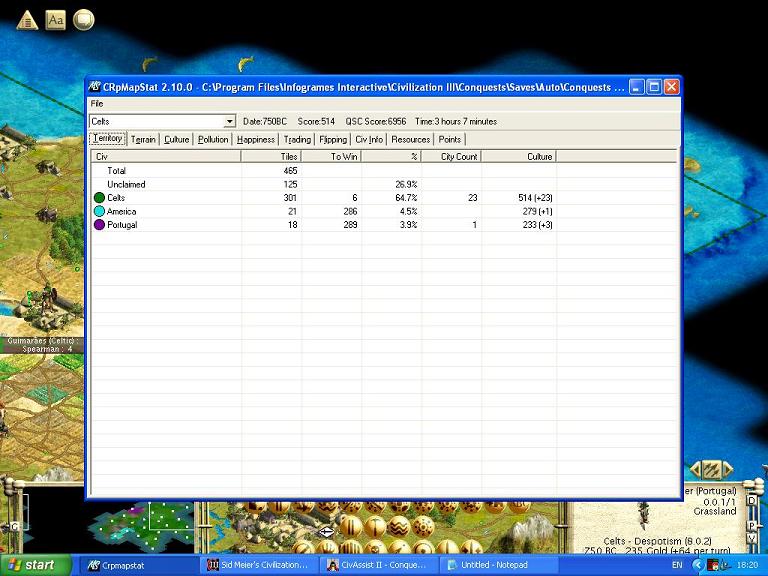Click the Score:514 text
The width and height of the screenshot is (768, 576).
[316, 121]
